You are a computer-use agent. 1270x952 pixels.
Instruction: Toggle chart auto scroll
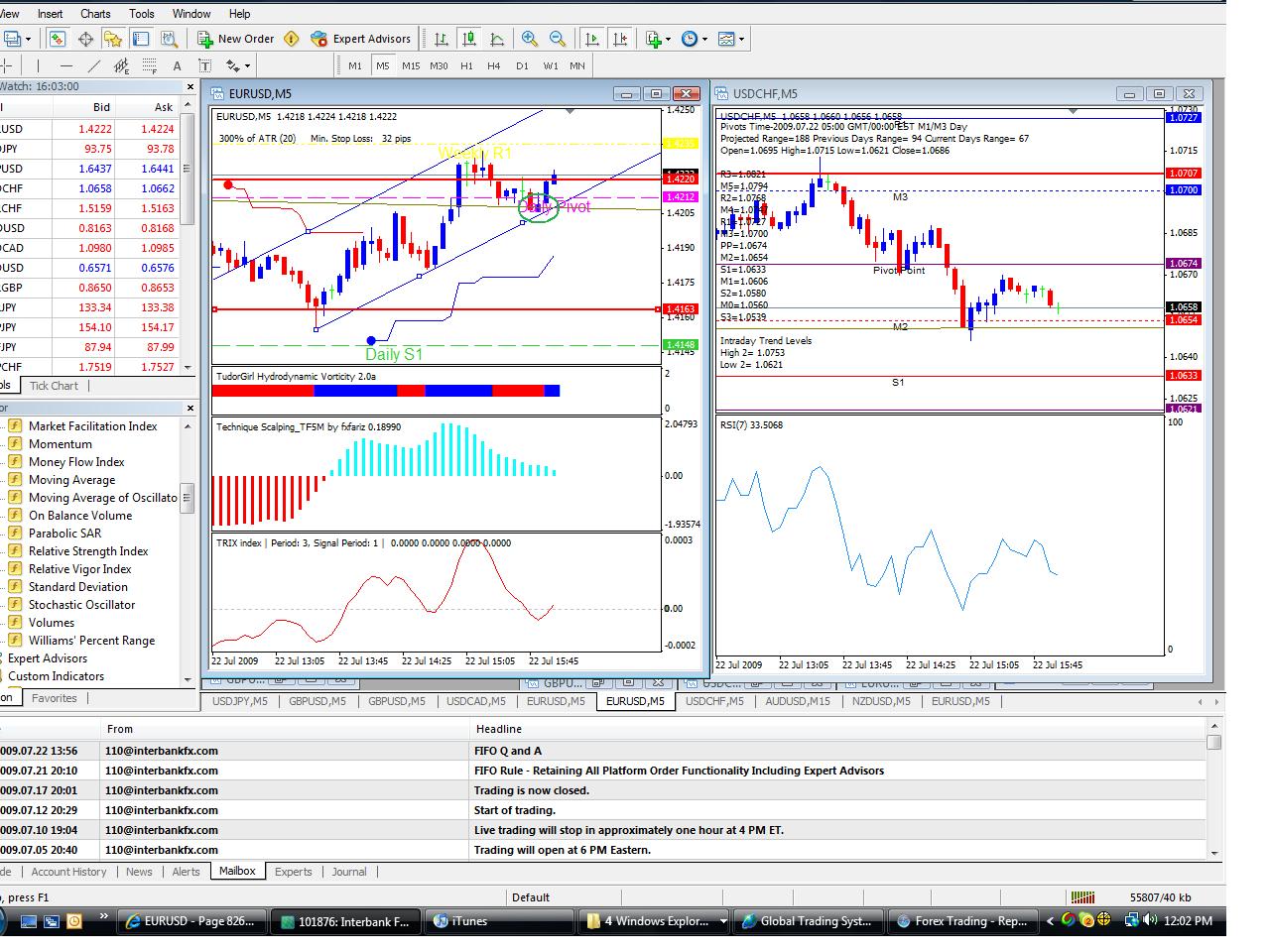click(x=592, y=39)
